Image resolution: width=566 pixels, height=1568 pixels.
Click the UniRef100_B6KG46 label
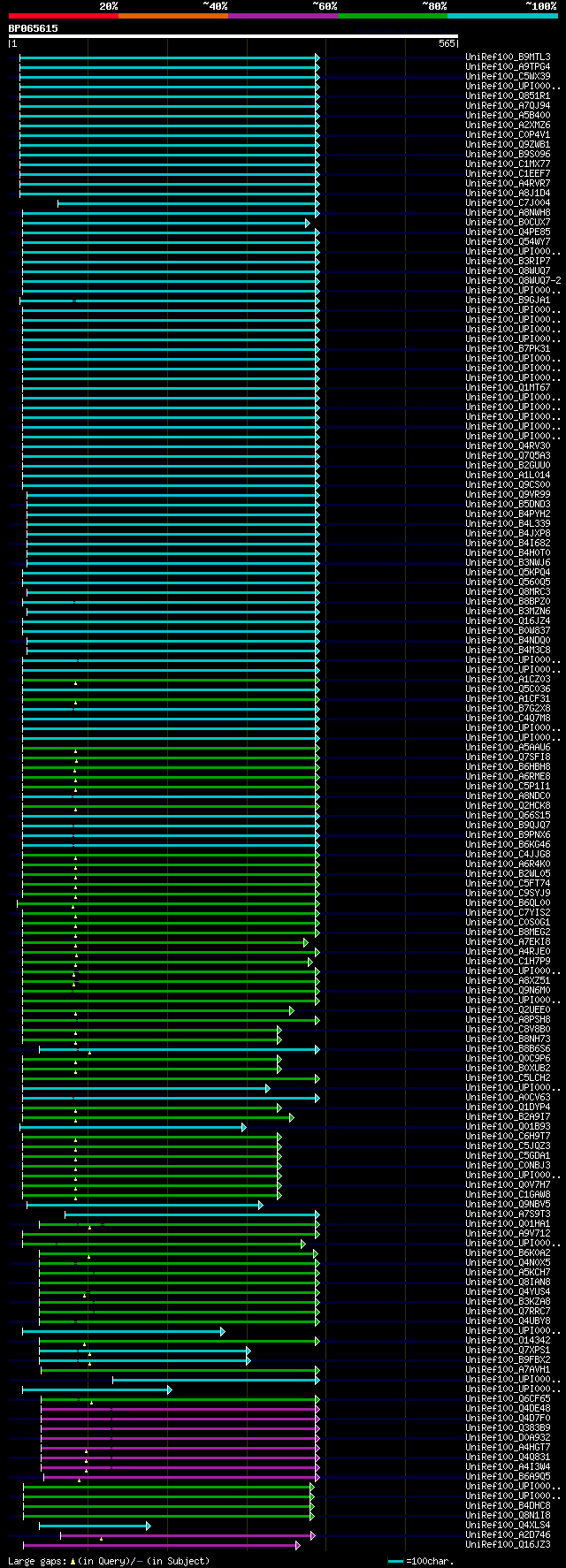(508, 845)
